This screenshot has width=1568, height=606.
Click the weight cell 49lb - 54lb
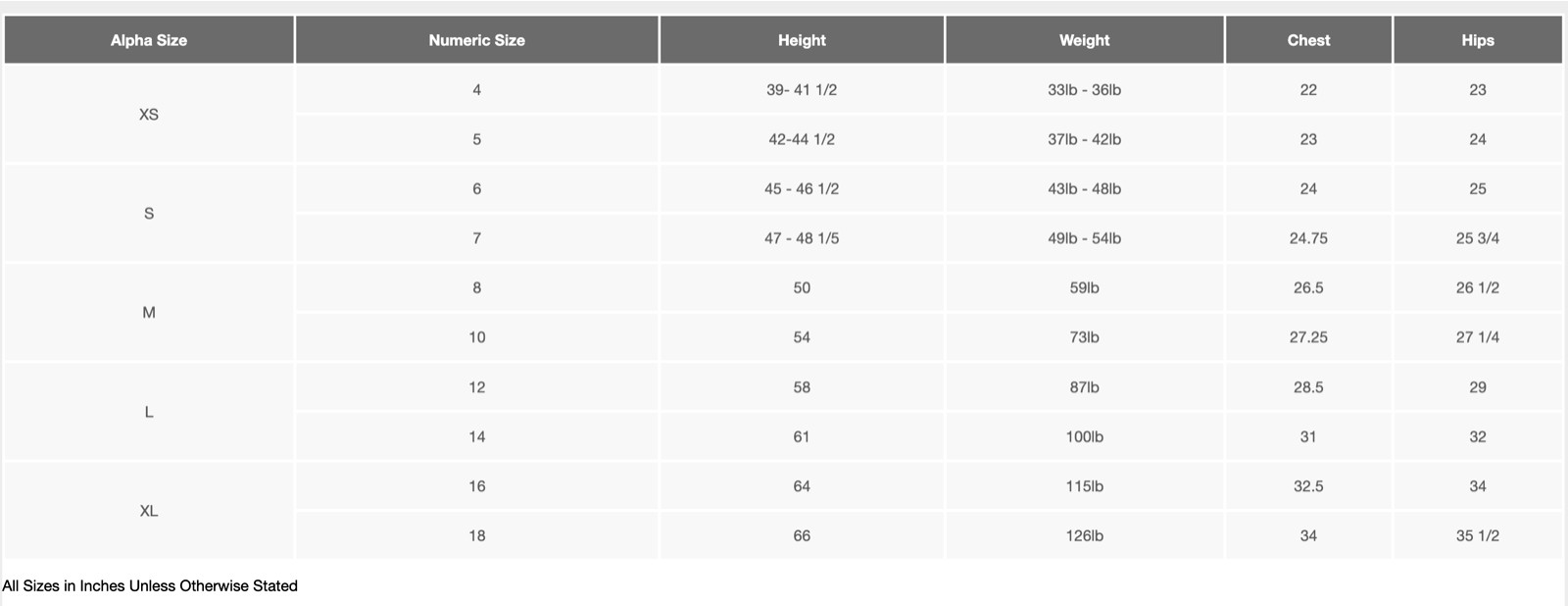coord(1084,238)
